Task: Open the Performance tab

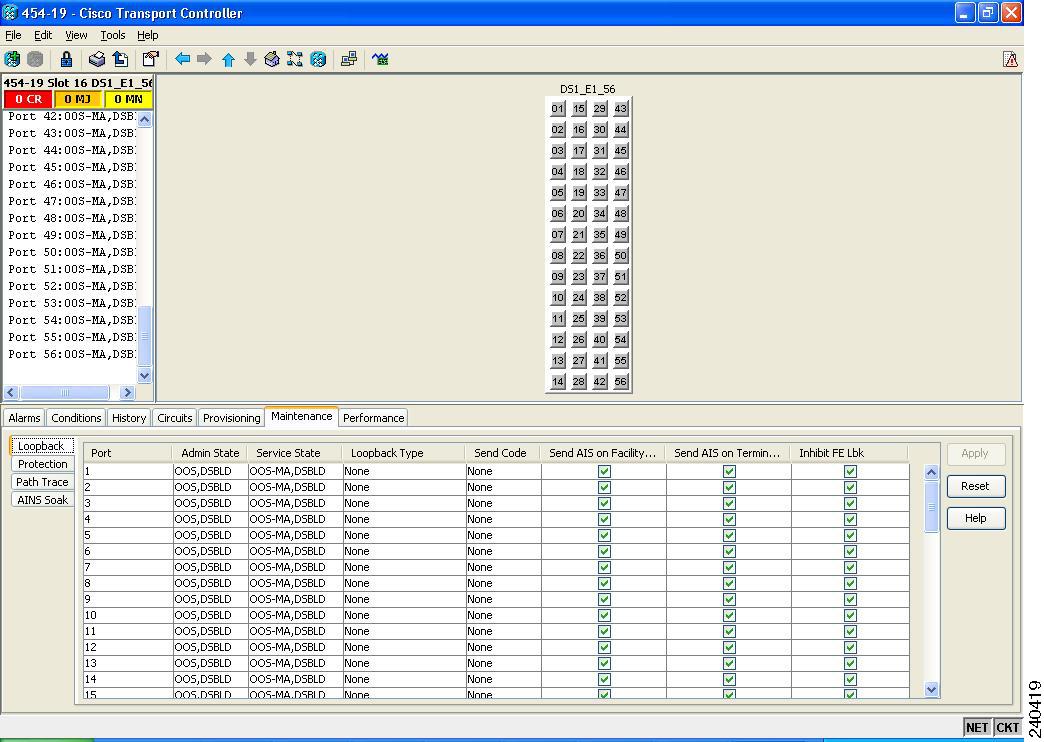Action: (x=374, y=418)
